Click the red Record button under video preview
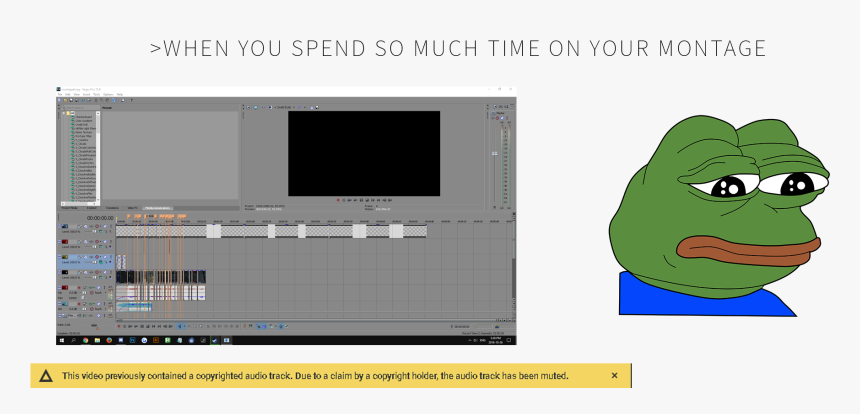Image resolution: width=860 pixels, height=414 pixels. pos(338,200)
